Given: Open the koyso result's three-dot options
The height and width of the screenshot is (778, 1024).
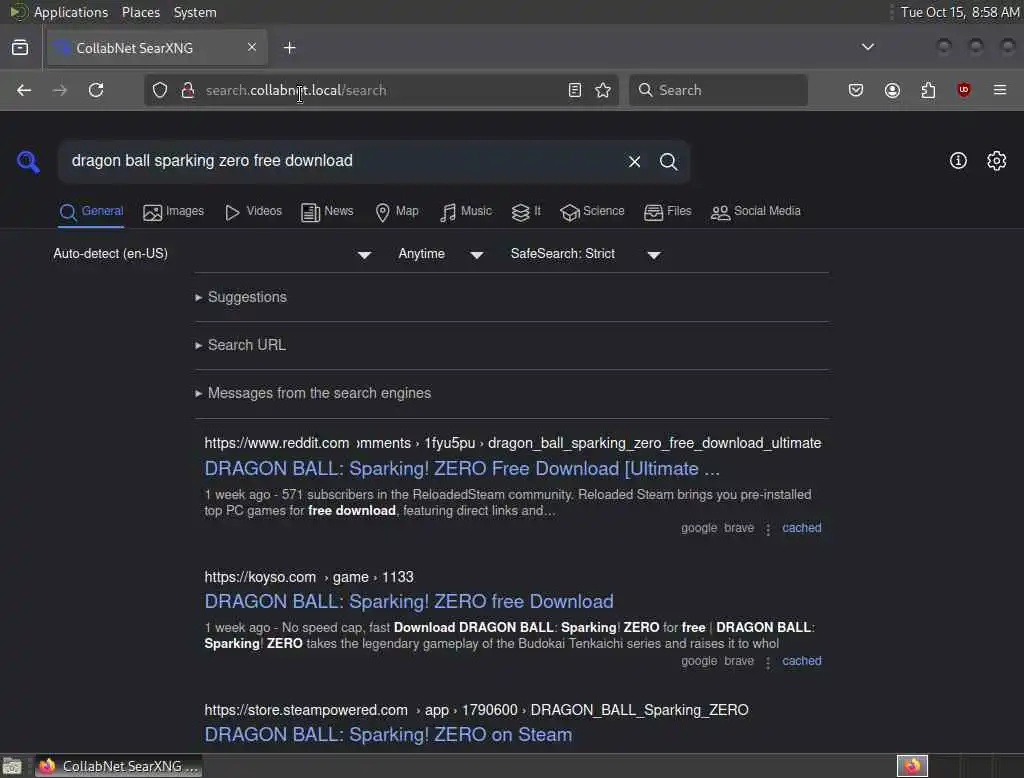Looking at the screenshot, I should 768,662.
